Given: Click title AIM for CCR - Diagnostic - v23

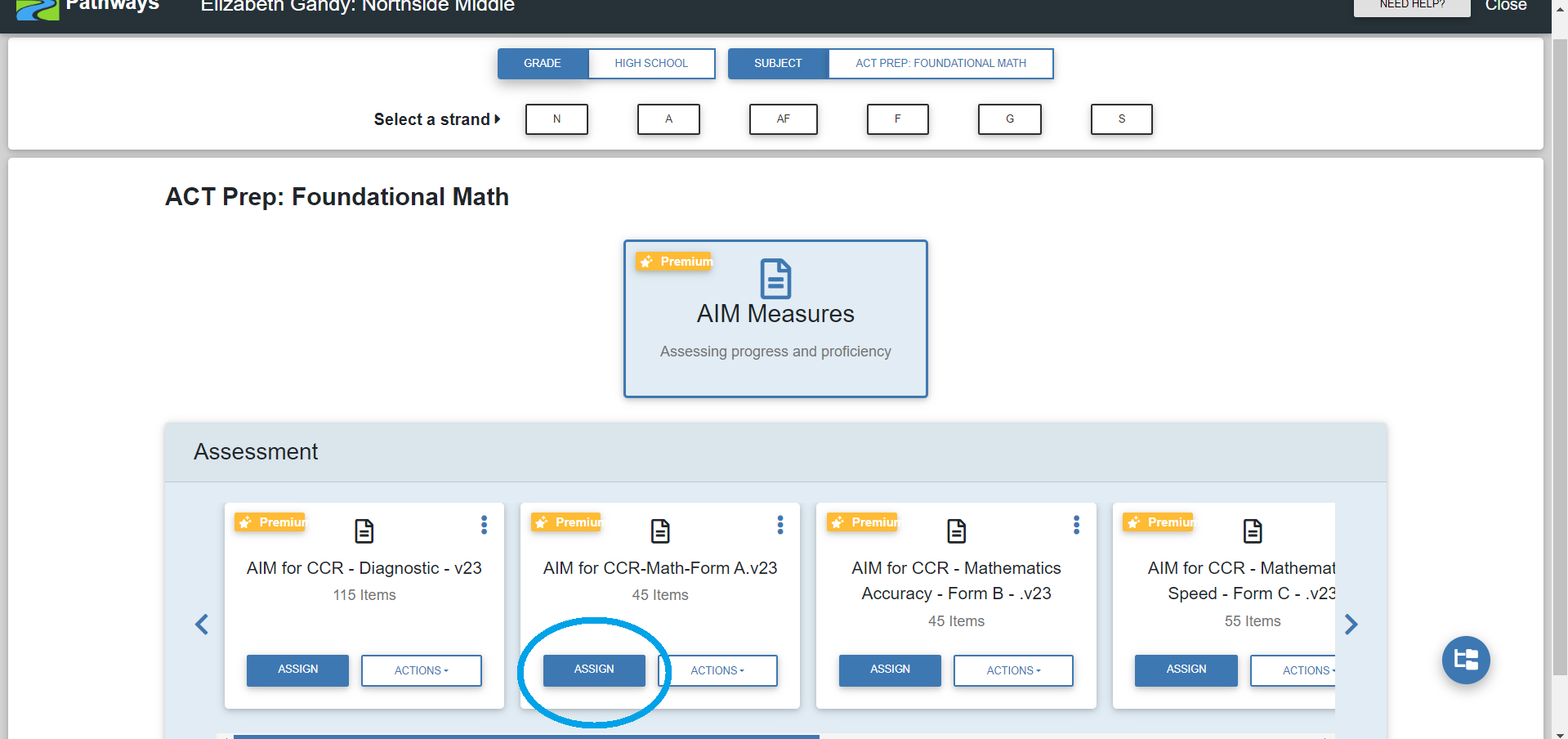Looking at the screenshot, I should pos(364,568).
